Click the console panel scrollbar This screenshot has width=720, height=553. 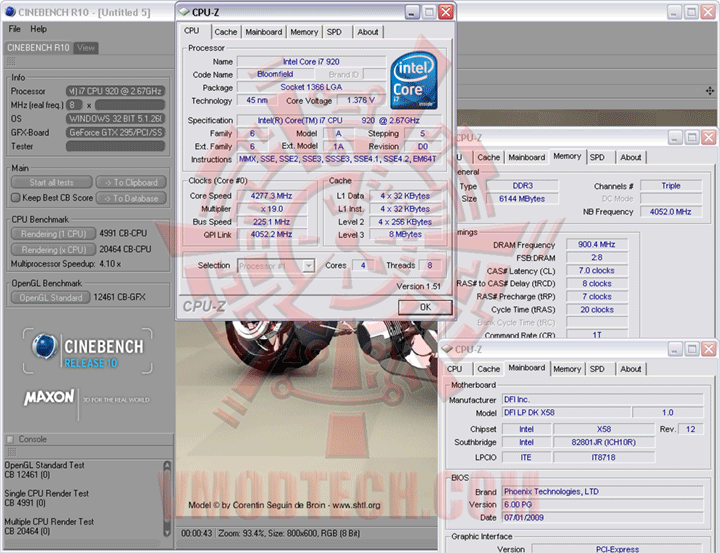pos(167,498)
